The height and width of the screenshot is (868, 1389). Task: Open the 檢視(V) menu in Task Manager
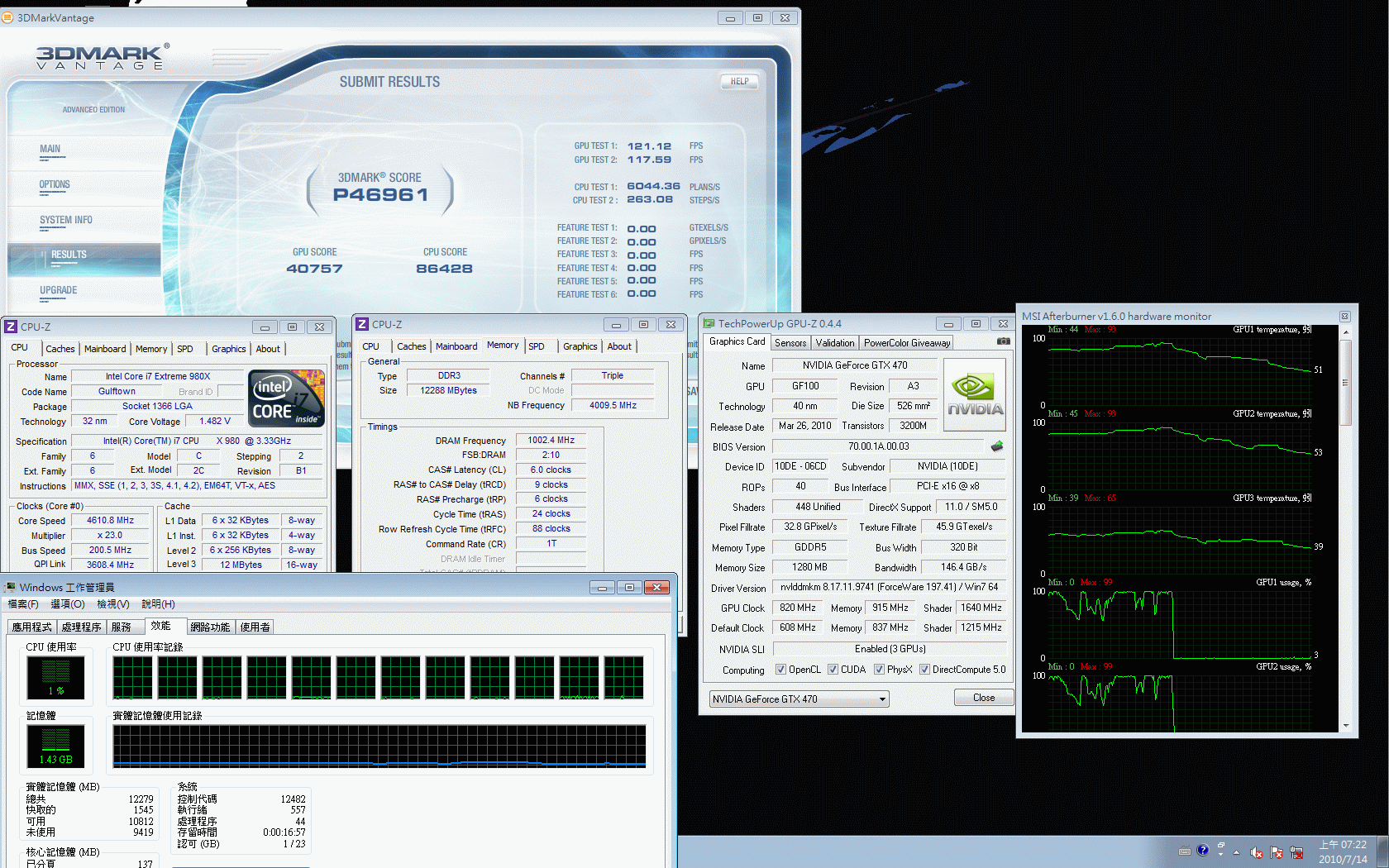[x=112, y=604]
